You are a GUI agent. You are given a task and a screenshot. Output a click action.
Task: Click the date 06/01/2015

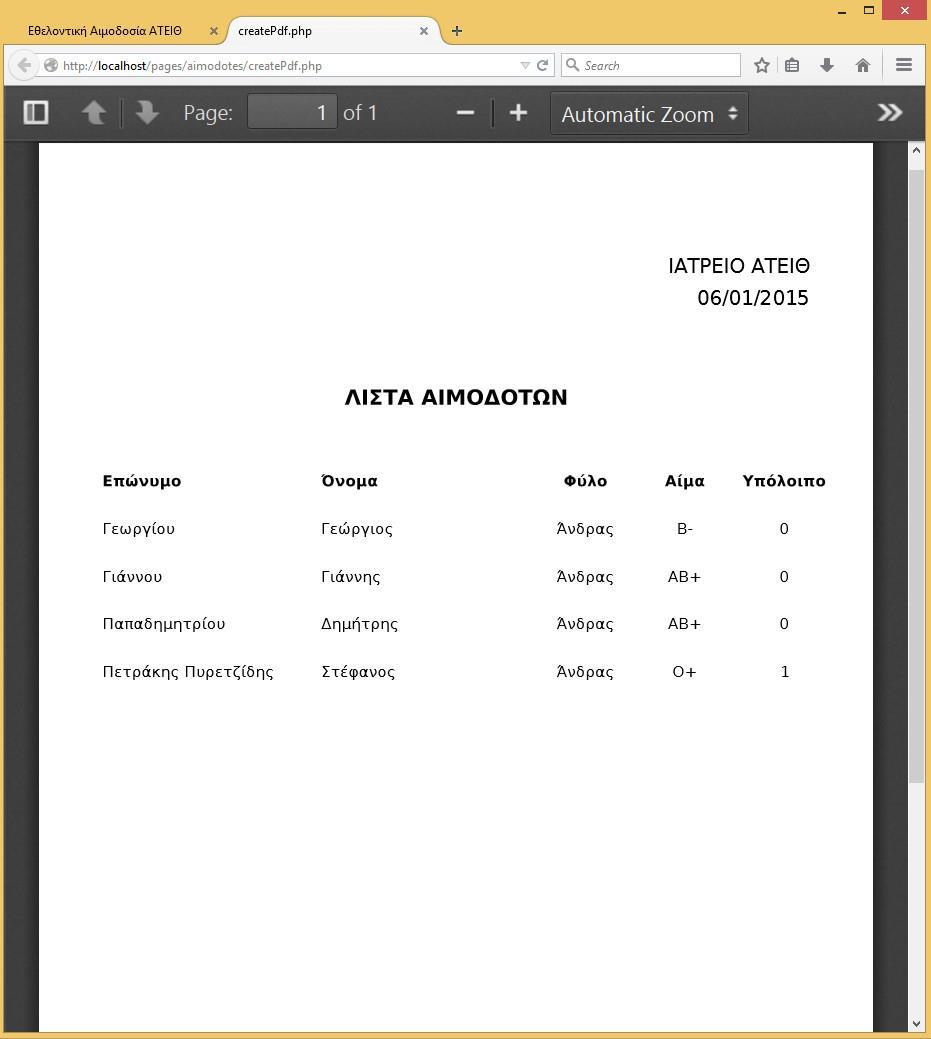click(753, 298)
